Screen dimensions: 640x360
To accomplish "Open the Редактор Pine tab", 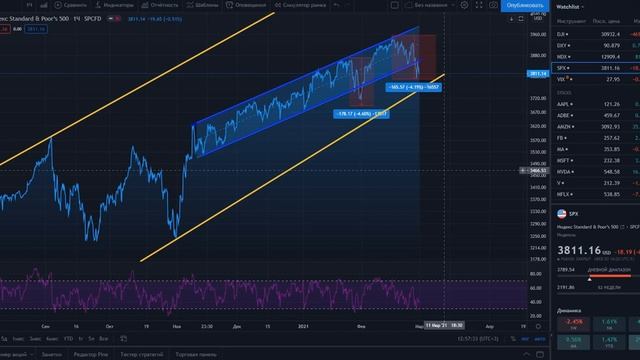I will [x=91, y=354].
